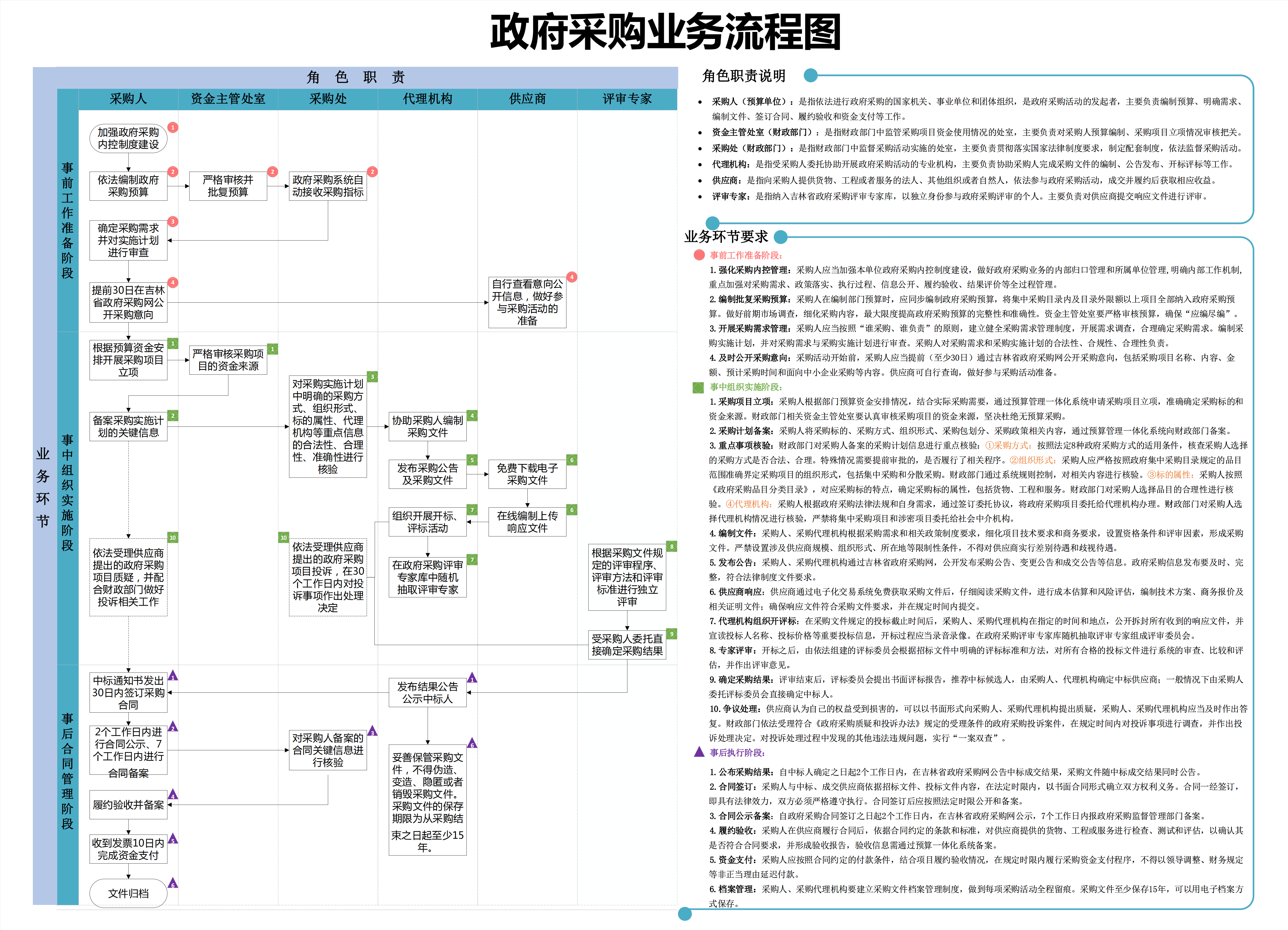This screenshot has width=1288, height=930.
Task: Click the green square icon beside 事中组织实施阶段
Action: pyautogui.click(x=698, y=387)
